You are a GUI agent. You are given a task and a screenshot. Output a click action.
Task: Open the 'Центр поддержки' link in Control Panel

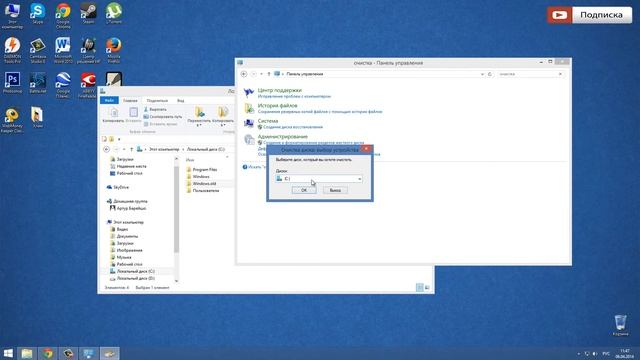(x=280, y=90)
